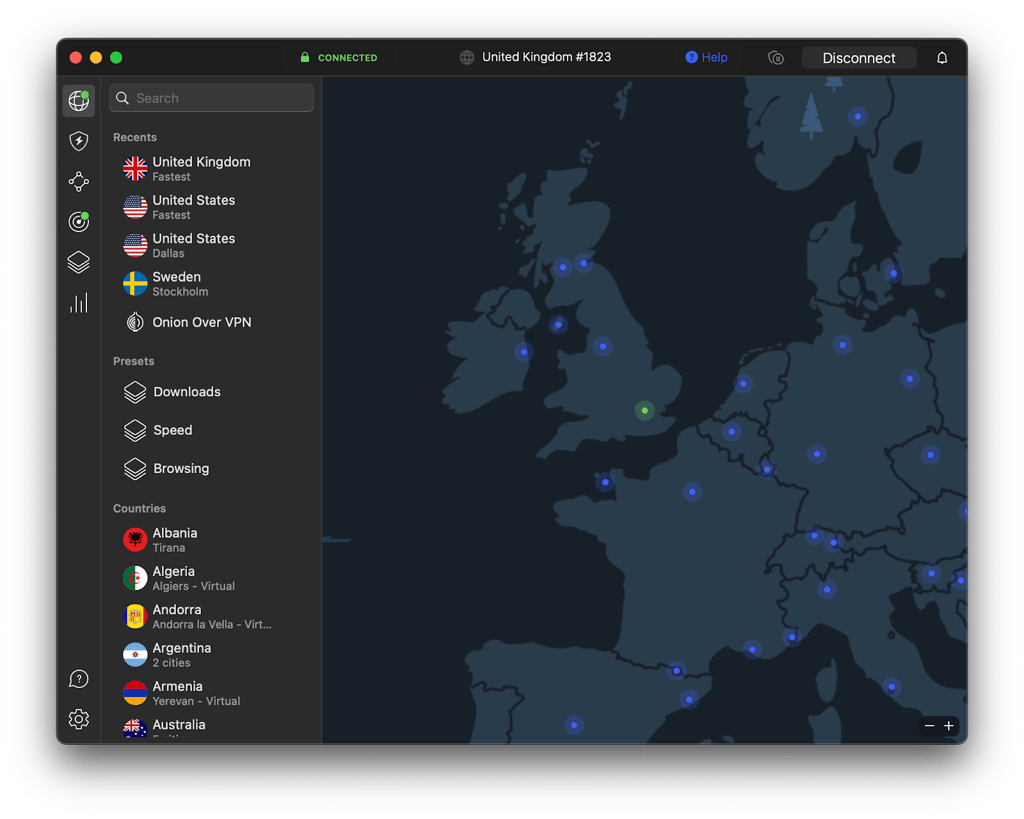Select Sweden Stockholm recent

(212, 283)
